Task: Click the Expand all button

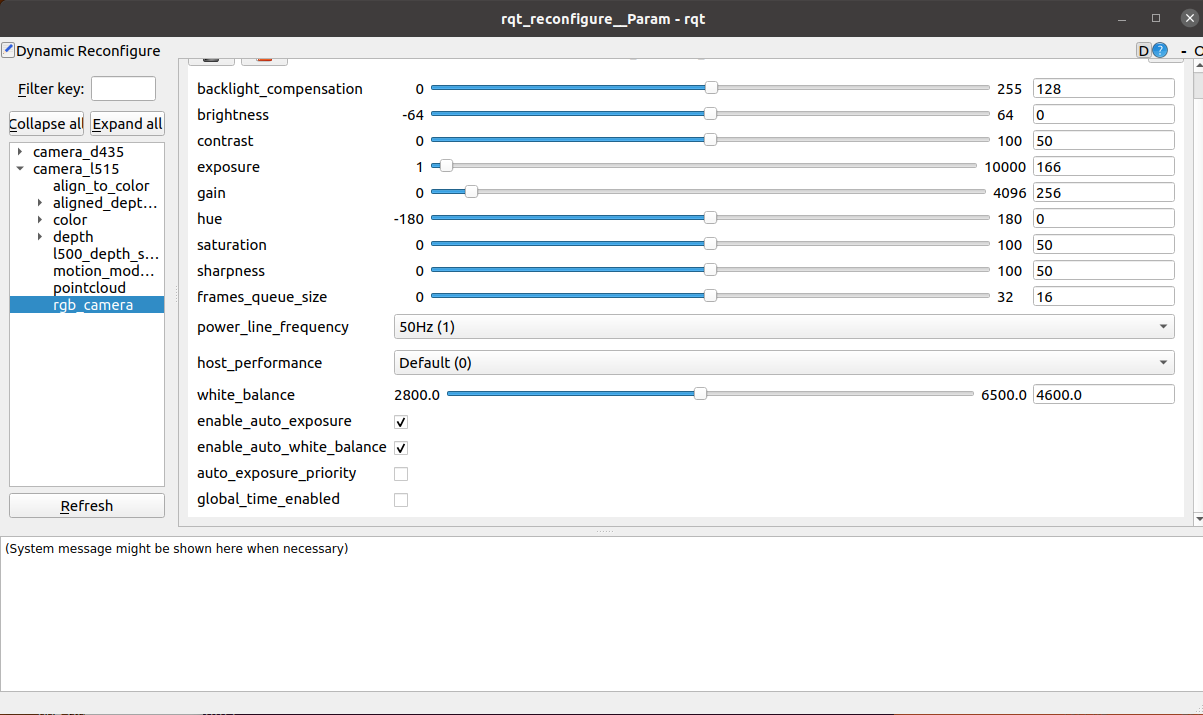Action: pos(127,123)
